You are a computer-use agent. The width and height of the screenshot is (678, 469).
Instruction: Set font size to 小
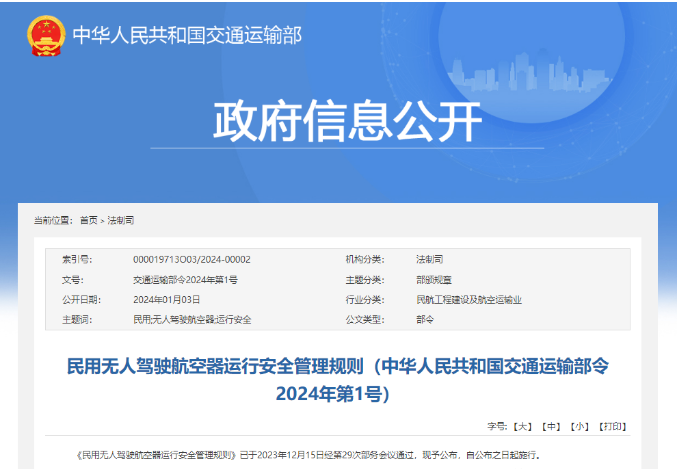[580, 427]
